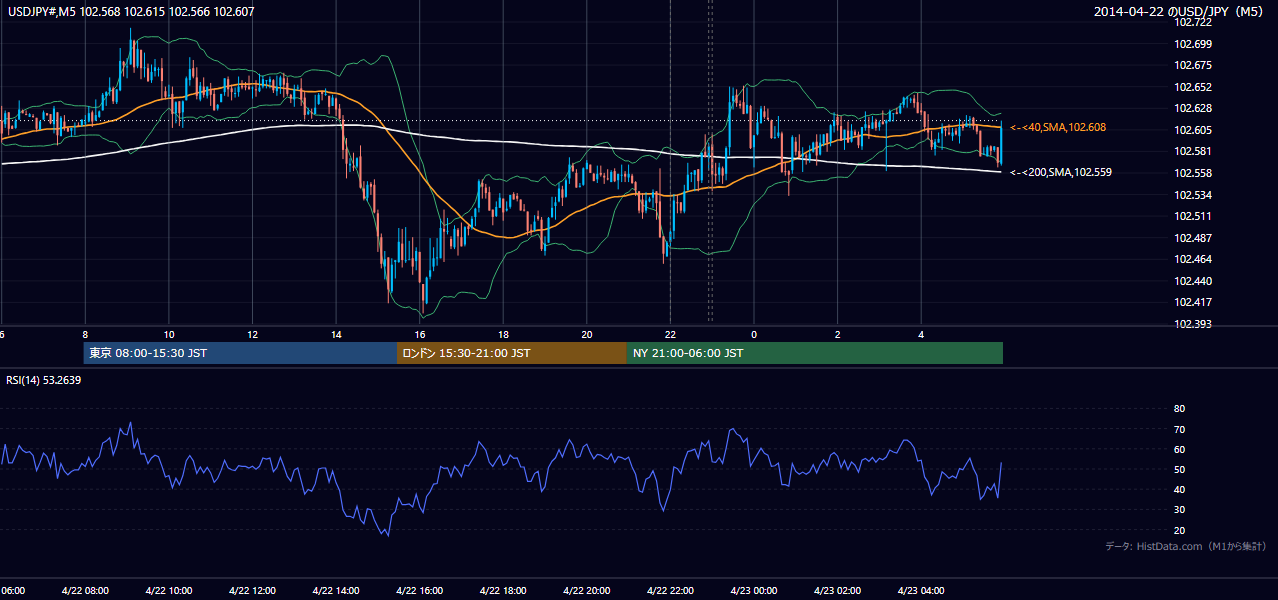Image resolution: width=1278 pixels, height=600 pixels.
Task: Click the 200 SMA 102.559 white label
Action: tap(1060, 172)
